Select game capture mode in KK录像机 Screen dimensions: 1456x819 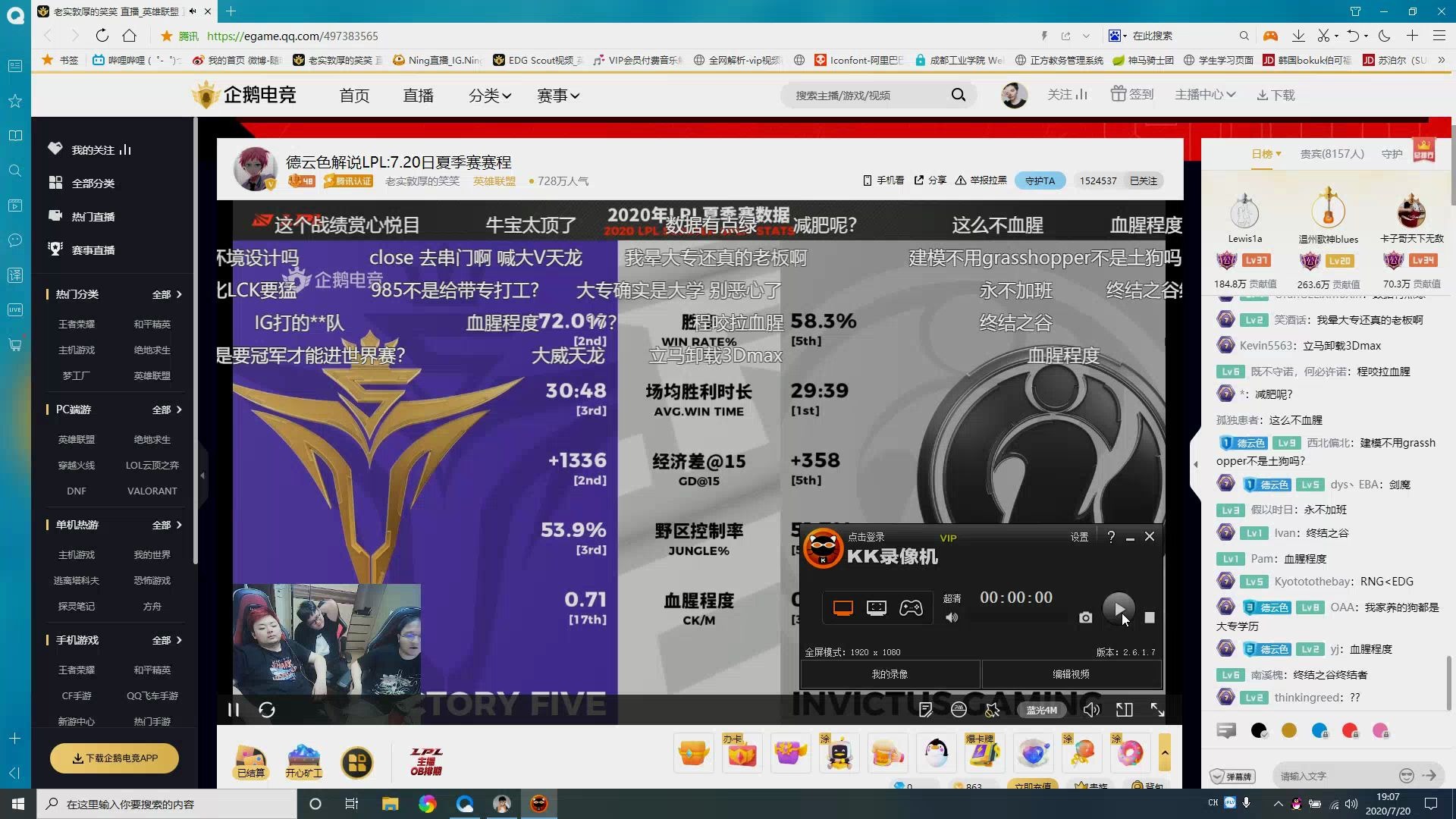pyautogui.click(x=911, y=608)
